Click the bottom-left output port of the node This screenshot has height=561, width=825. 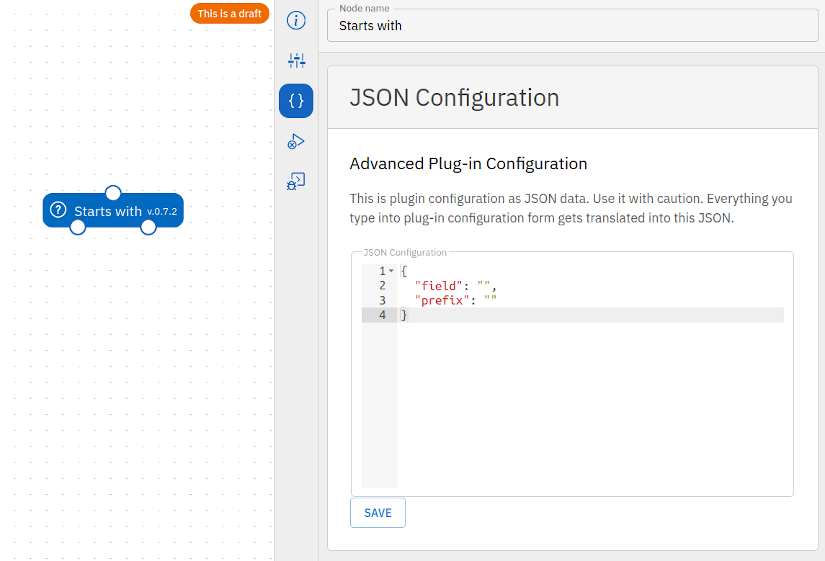(x=78, y=227)
